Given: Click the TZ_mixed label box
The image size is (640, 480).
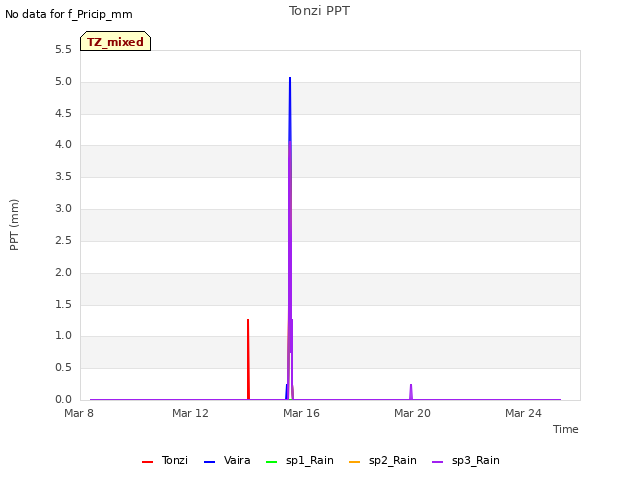Looking at the screenshot, I should pos(116,41).
